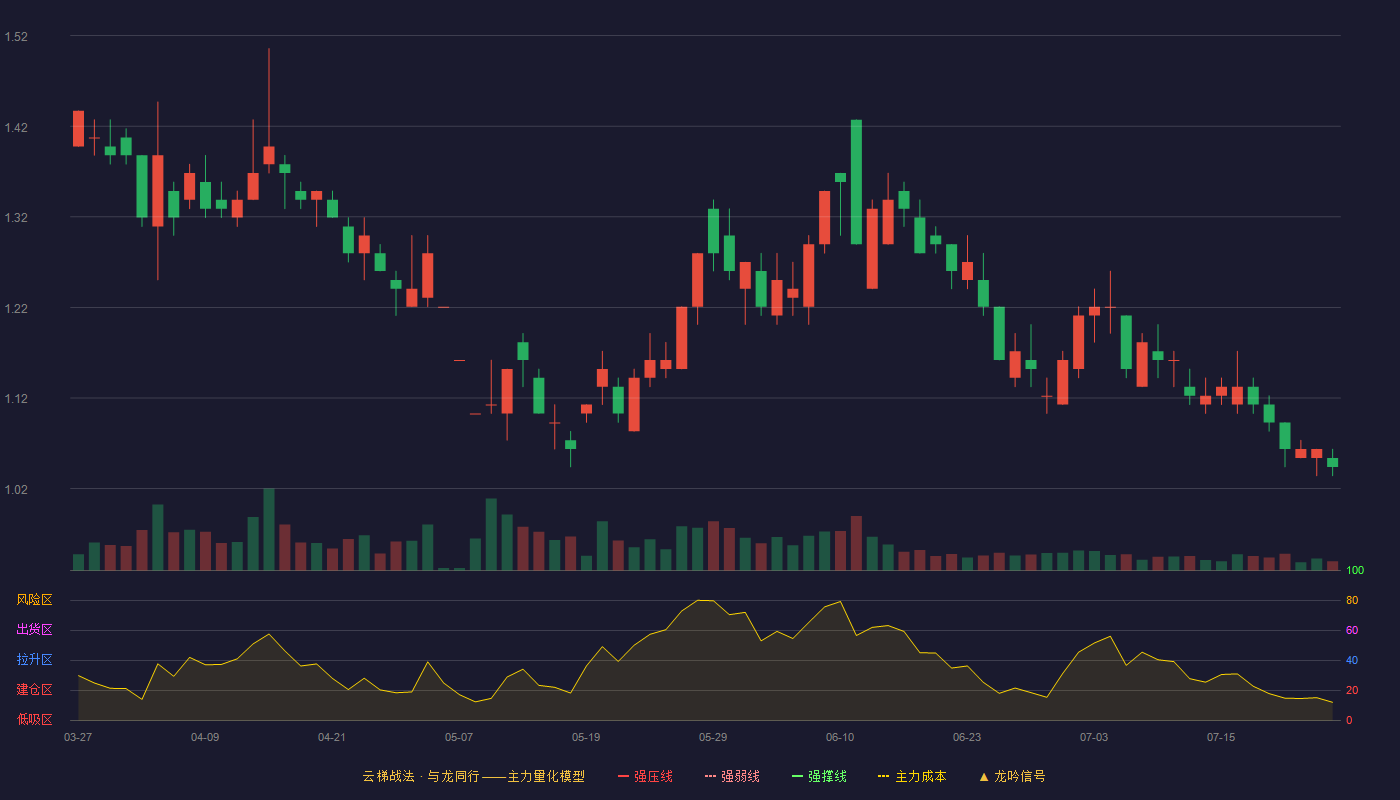Select the red candle with wick reaching 1.52
The image size is (1400, 800).
268,155
